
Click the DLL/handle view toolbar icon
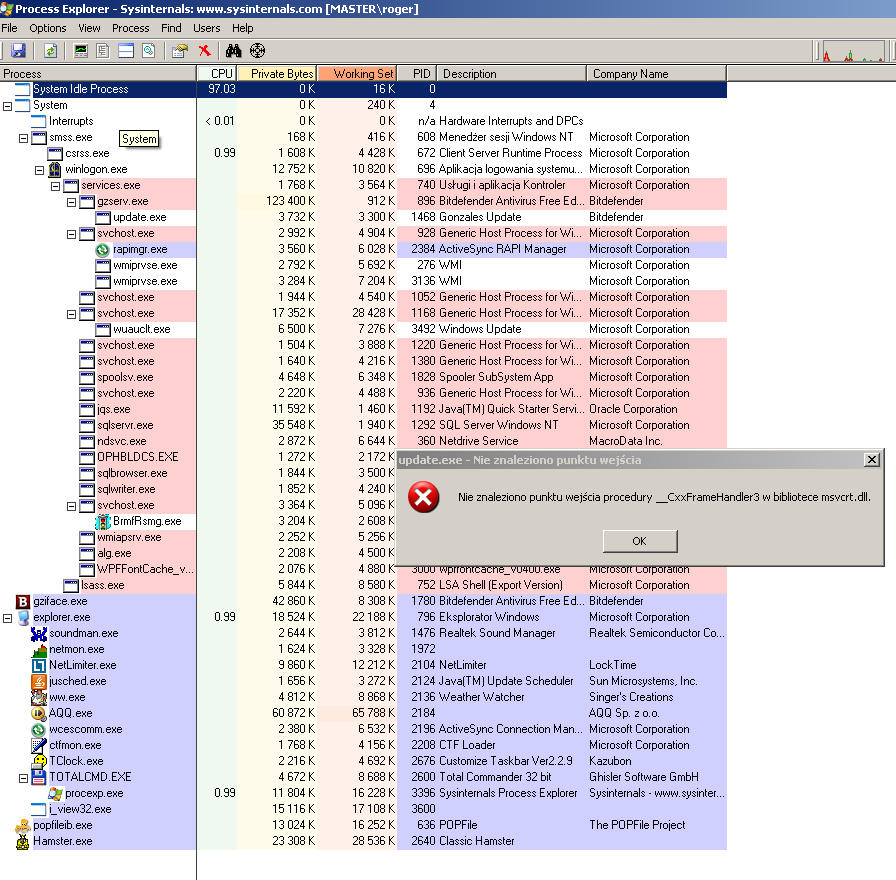click(x=149, y=51)
